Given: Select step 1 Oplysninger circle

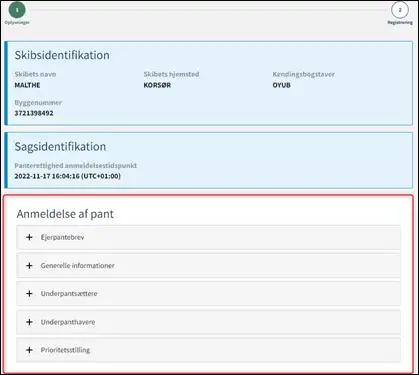Looking at the screenshot, I should point(17,10).
